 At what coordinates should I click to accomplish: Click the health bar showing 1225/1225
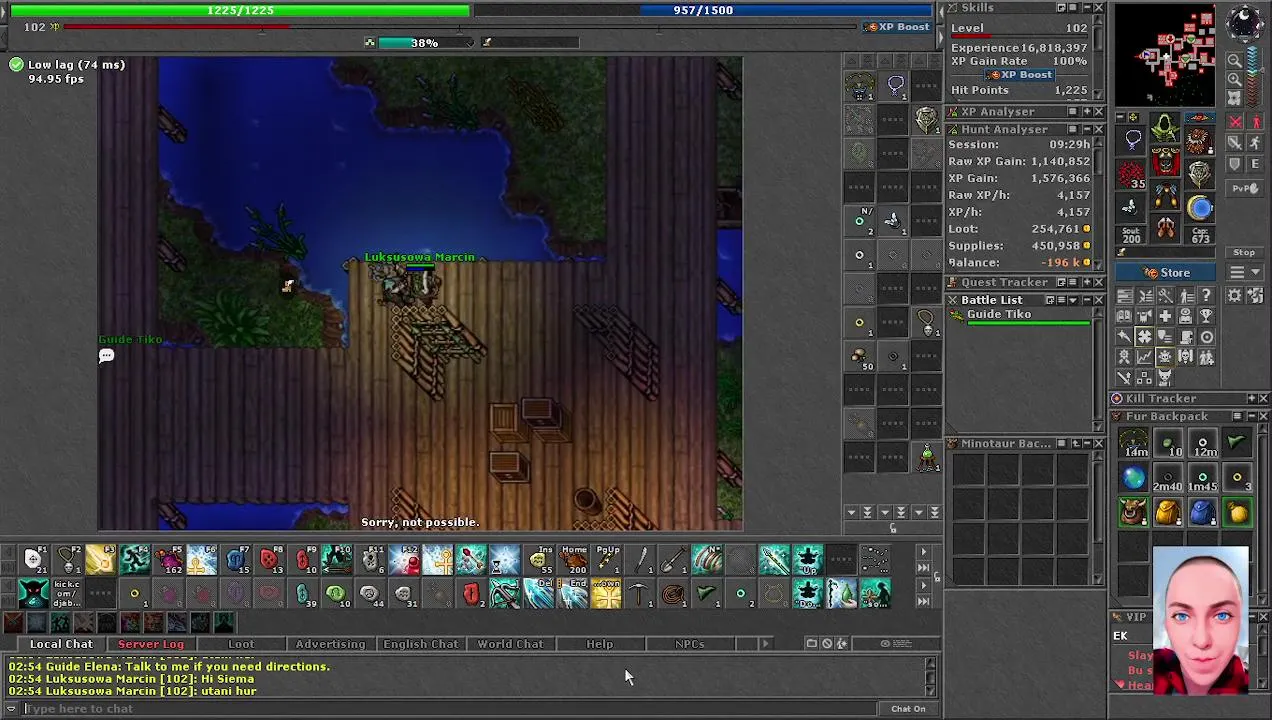tap(240, 10)
